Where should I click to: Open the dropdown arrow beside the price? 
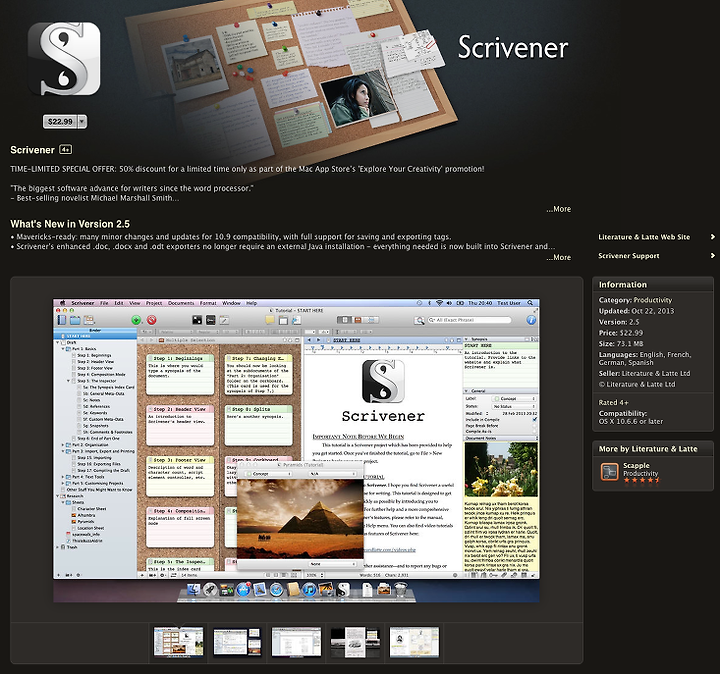[x=82, y=122]
